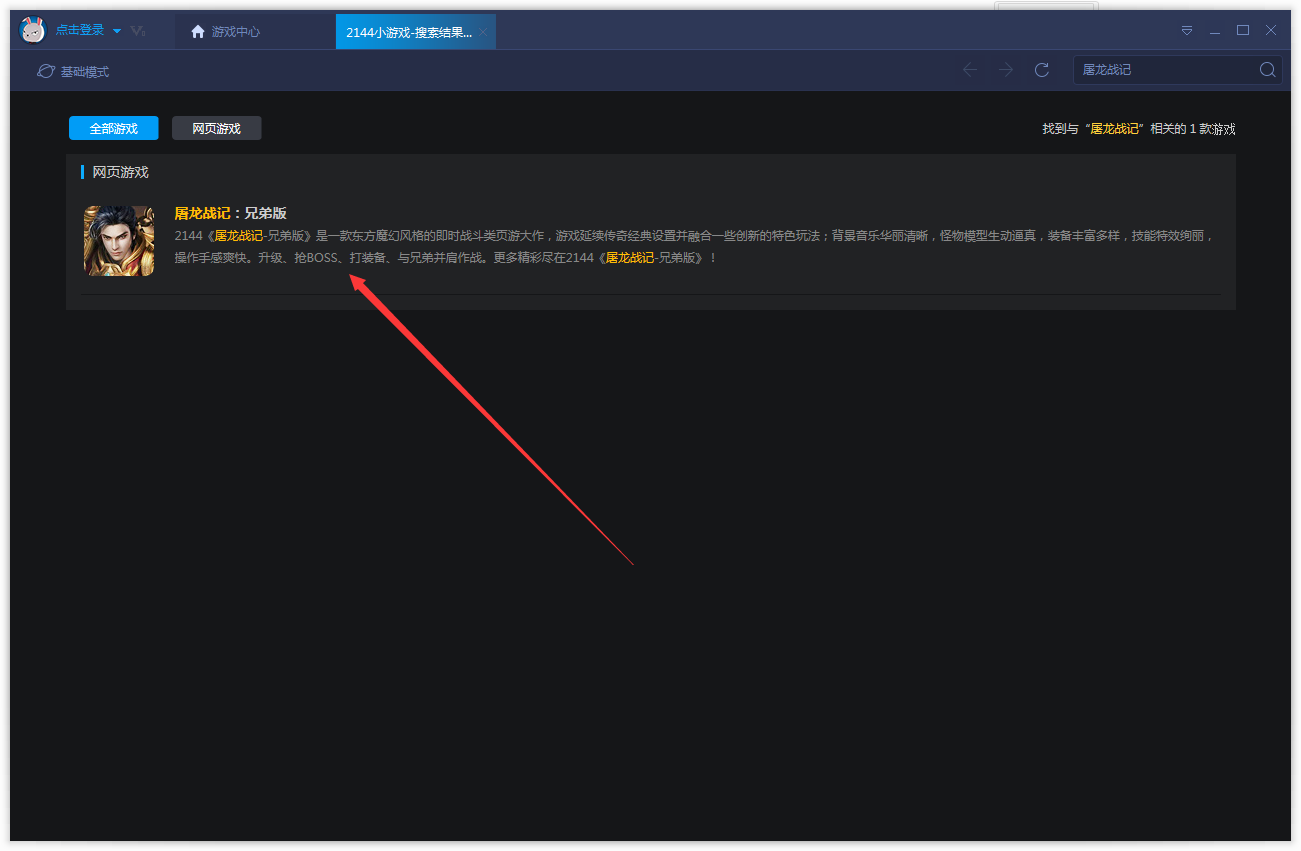Image resolution: width=1301 pixels, height=851 pixels.
Task: Click the VIP level badge icon
Action: tap(138, 31)
